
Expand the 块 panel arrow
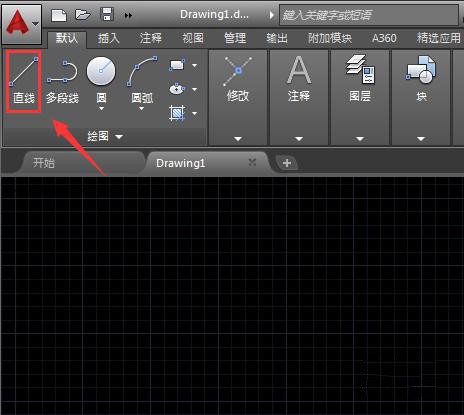421,139
